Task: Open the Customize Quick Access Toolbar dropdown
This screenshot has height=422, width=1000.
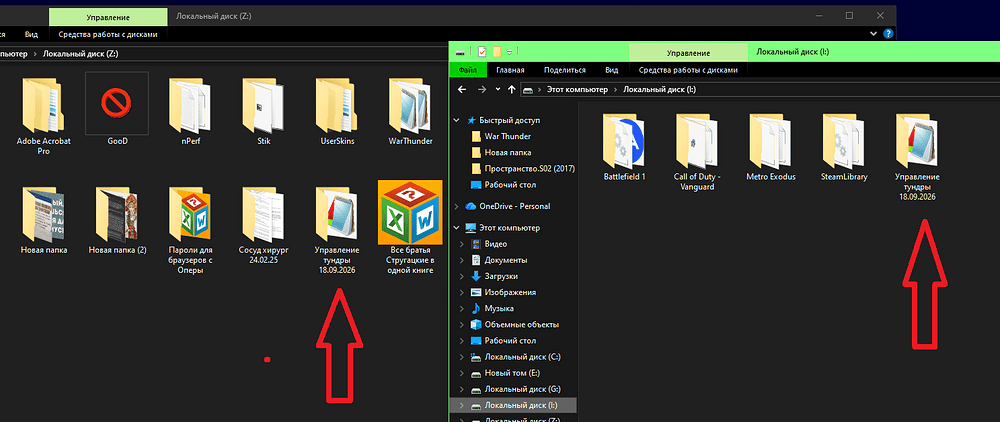Action: (x=510, y=52)
